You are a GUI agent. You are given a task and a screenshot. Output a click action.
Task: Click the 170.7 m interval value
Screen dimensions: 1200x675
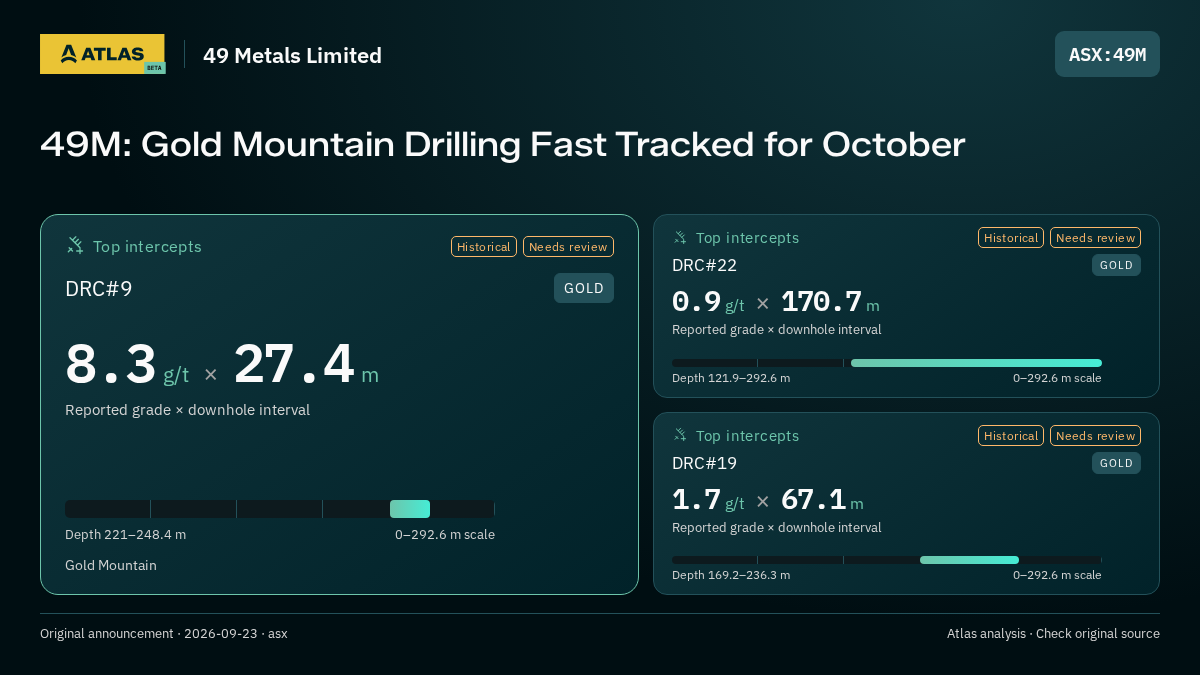coord(830,302)
